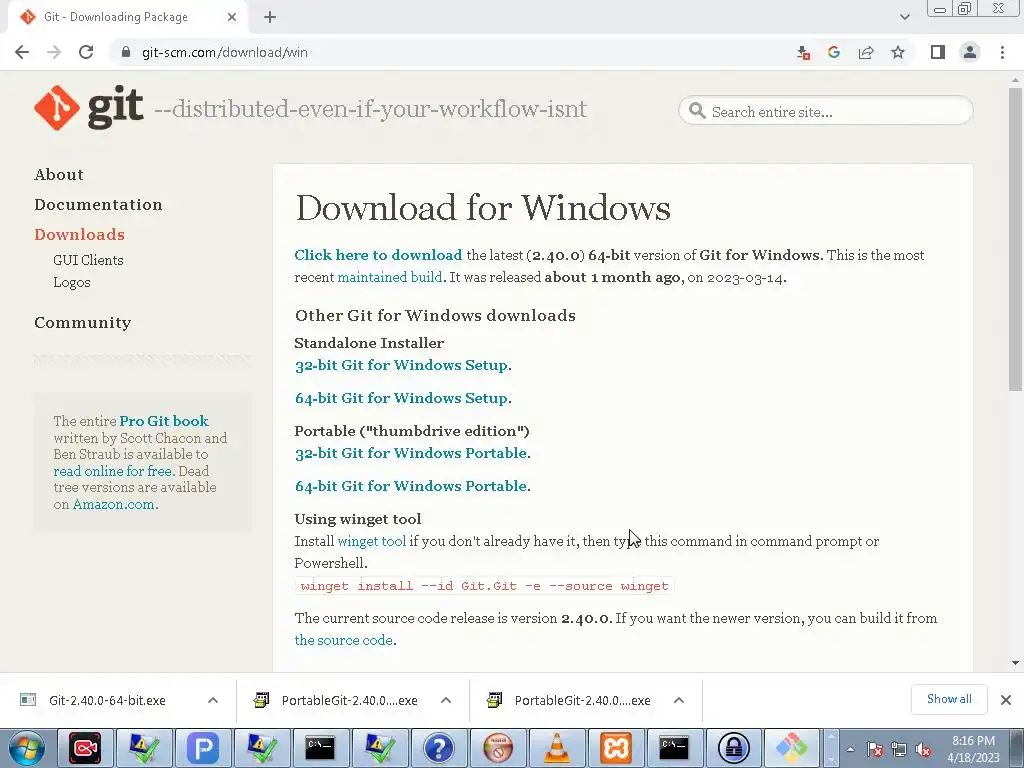Open the Amazon.com link
This screenshot has height=768, width=1024.
coord(114,504)
